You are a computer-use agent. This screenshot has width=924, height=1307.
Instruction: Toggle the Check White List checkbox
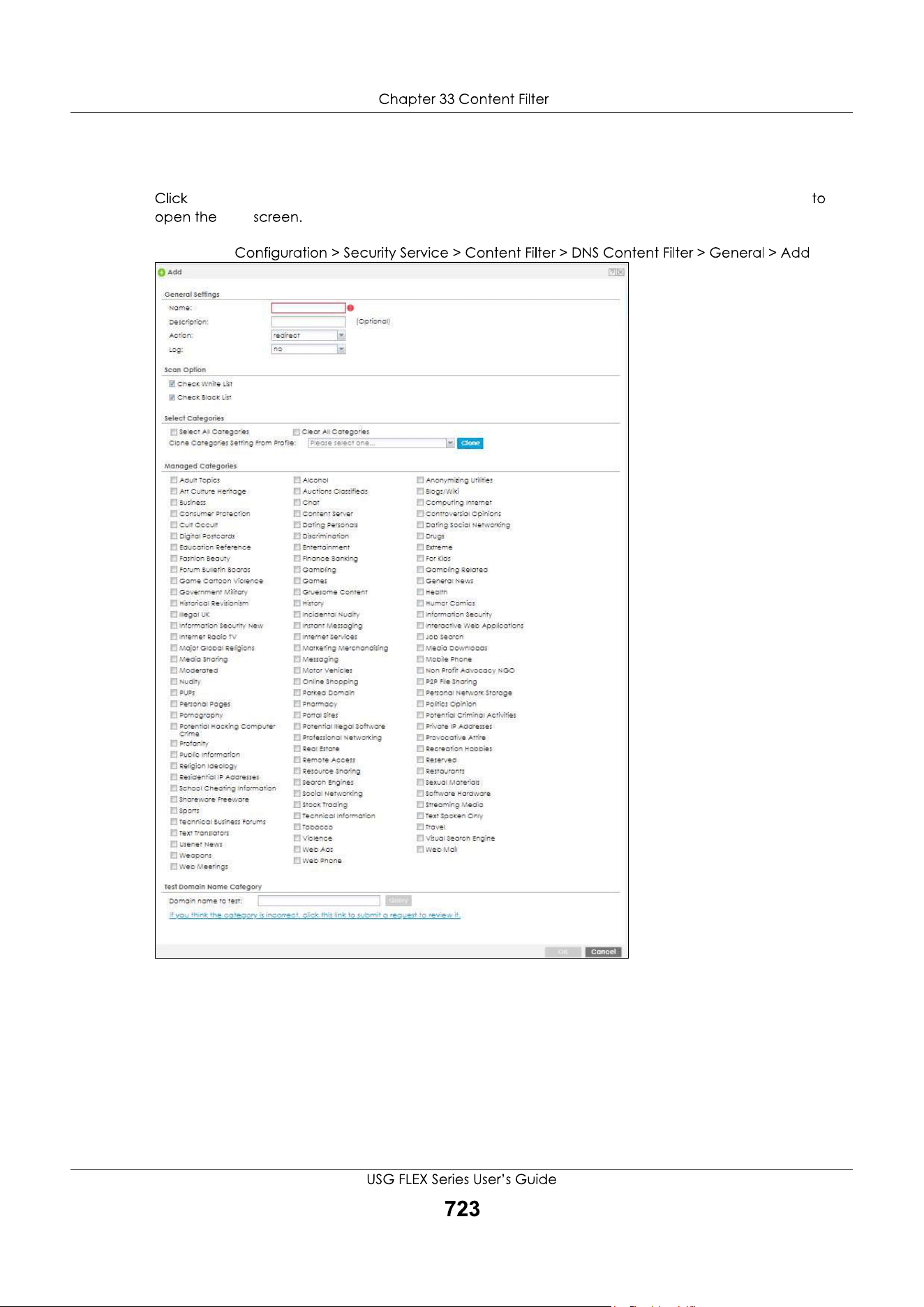[172, 384]
